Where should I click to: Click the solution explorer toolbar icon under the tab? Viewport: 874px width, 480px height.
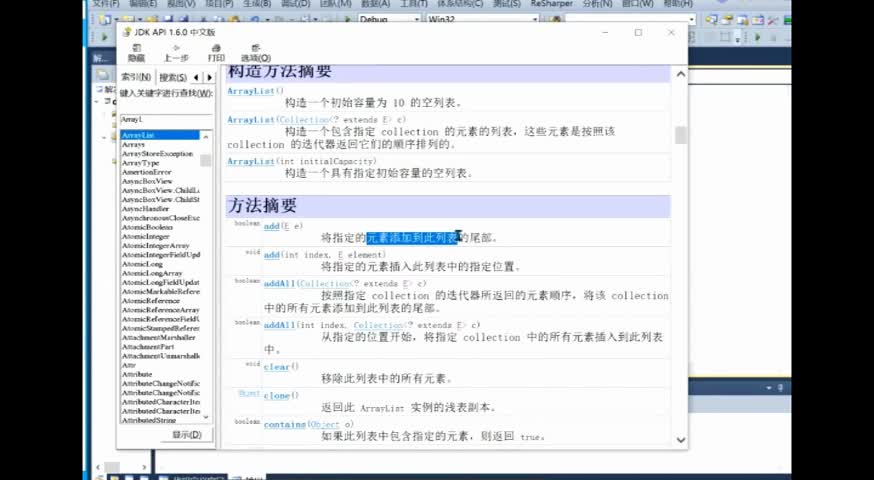tap(103, 75)
